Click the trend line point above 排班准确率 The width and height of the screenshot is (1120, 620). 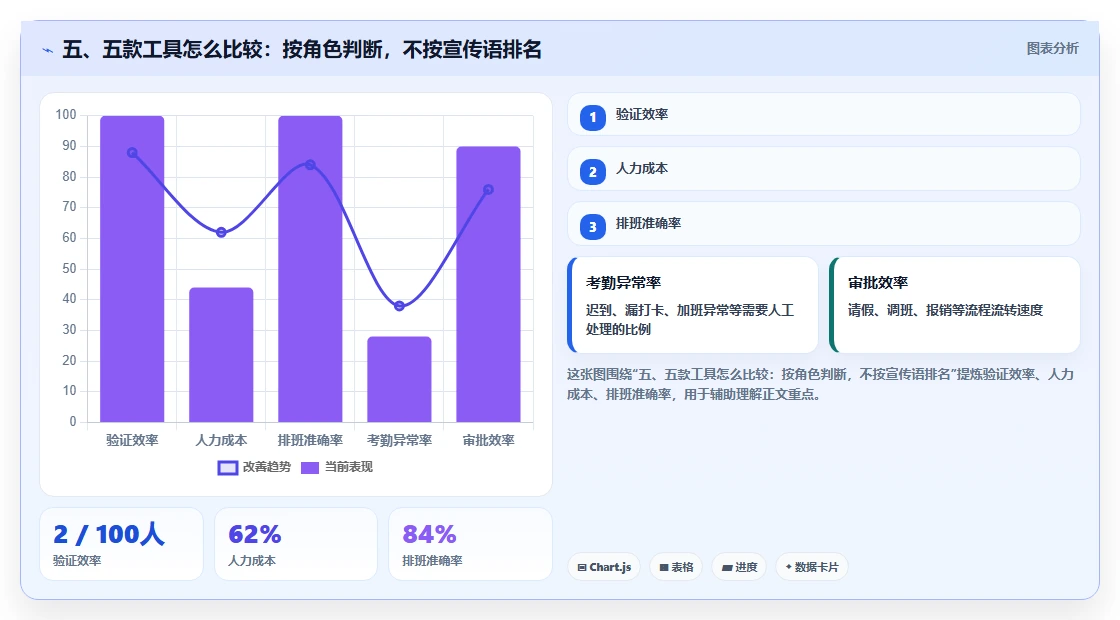311,165
